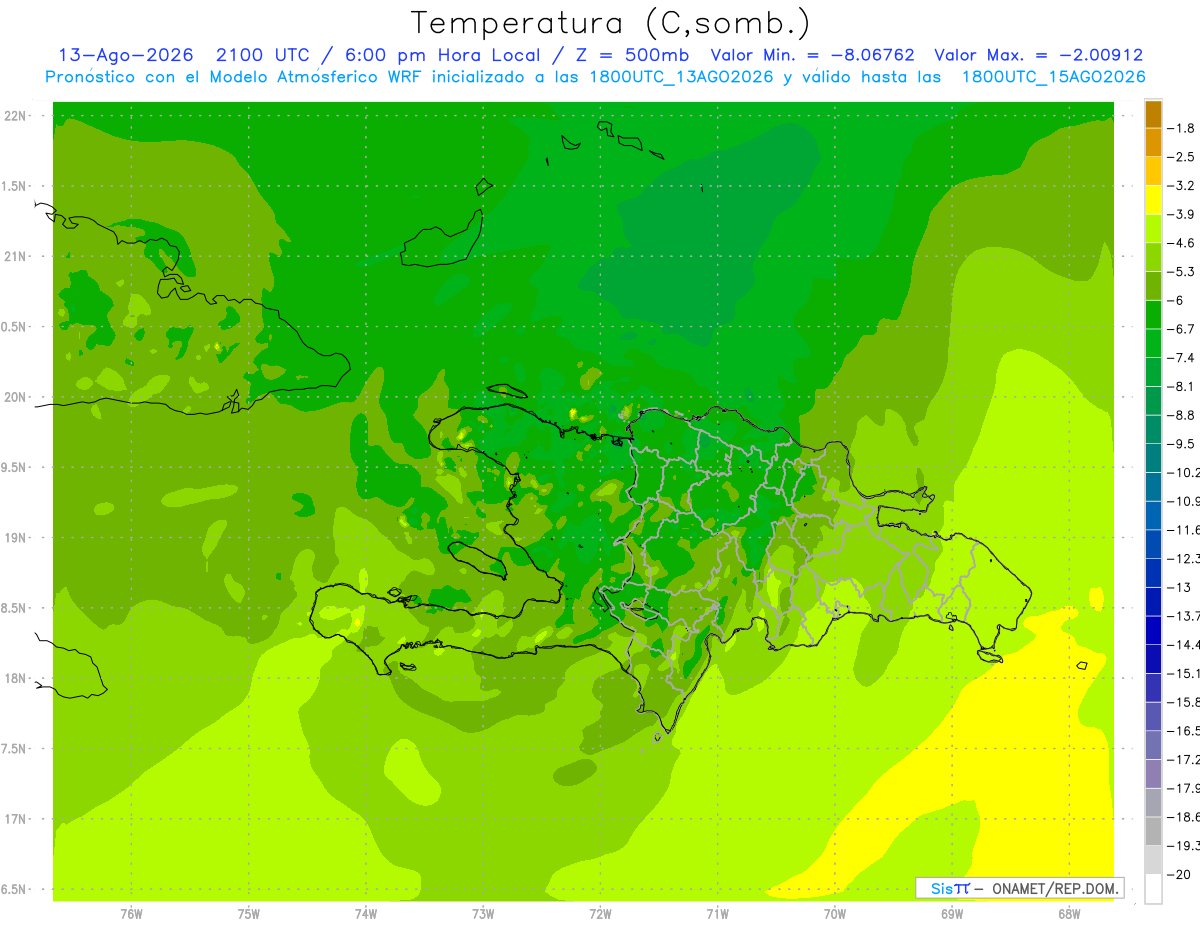The width and height of the screenshot is (1200, 927).
Task: Click the "-12.3" color scale label
Action: (1183, 558)
